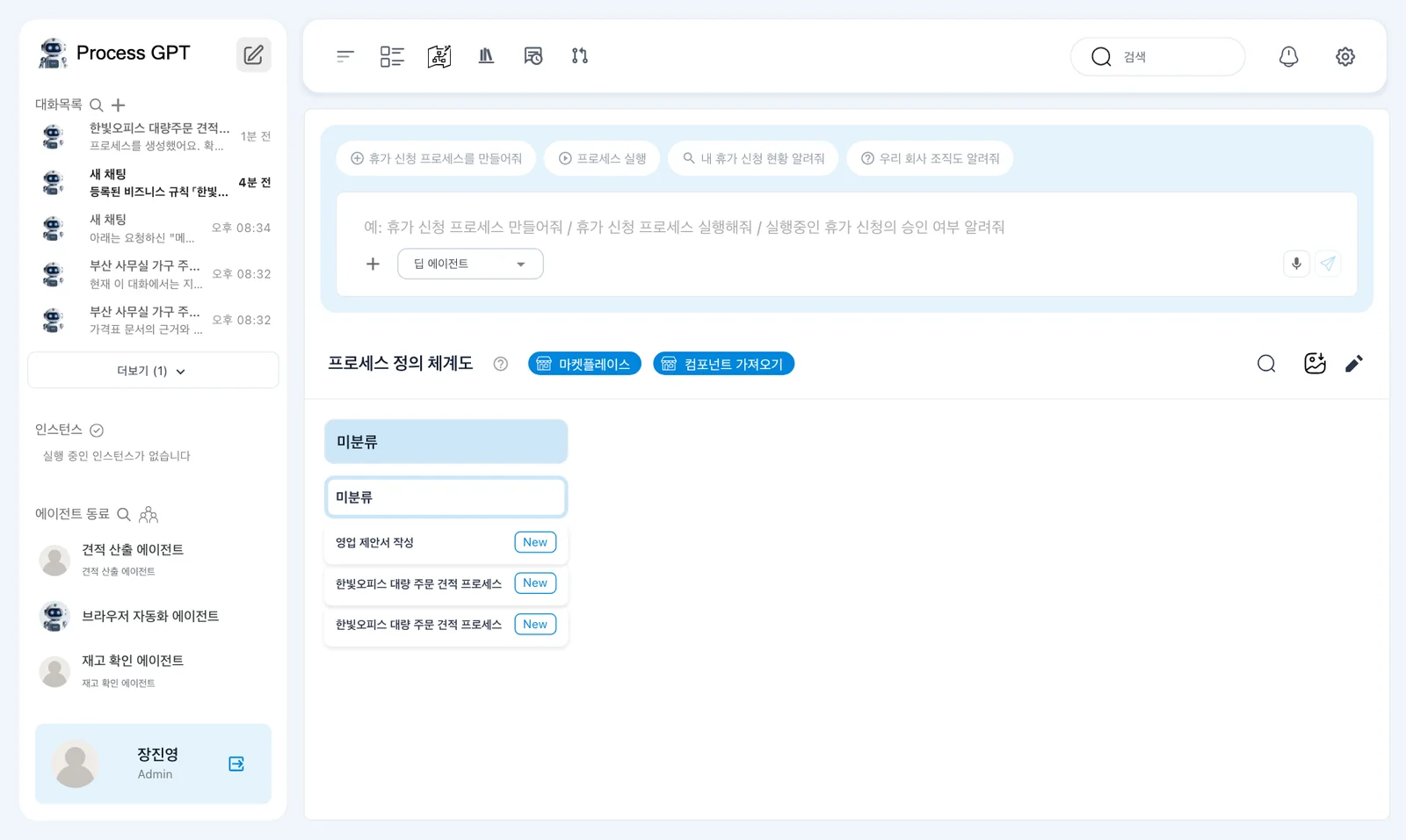Focus the 검색 search field
The image size is (1406, 840).
click(x=1157, y=56)
